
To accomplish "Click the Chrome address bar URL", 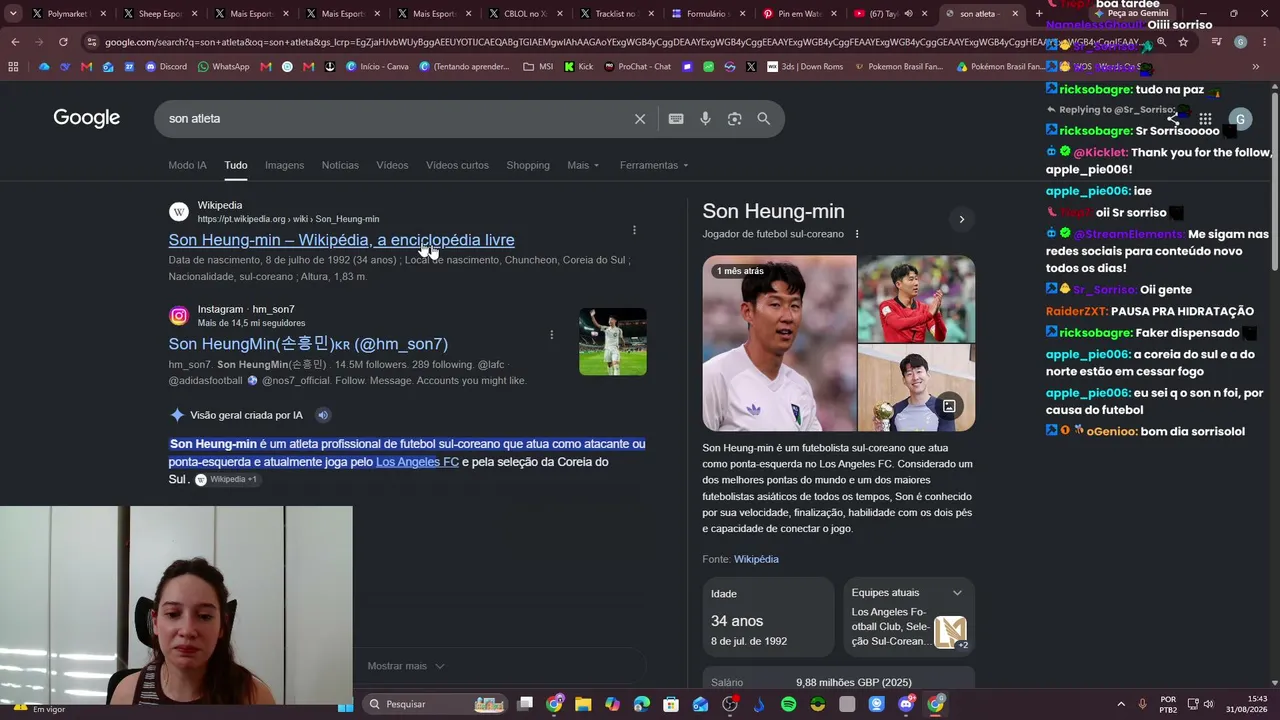I will point(620,42).
